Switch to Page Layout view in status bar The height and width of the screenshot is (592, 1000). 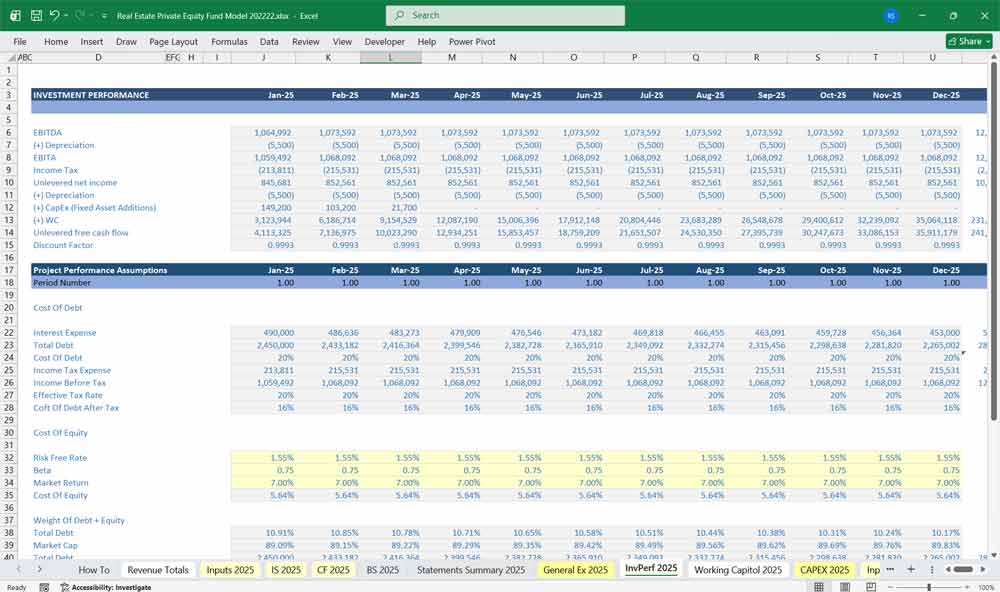coord(845,585)
